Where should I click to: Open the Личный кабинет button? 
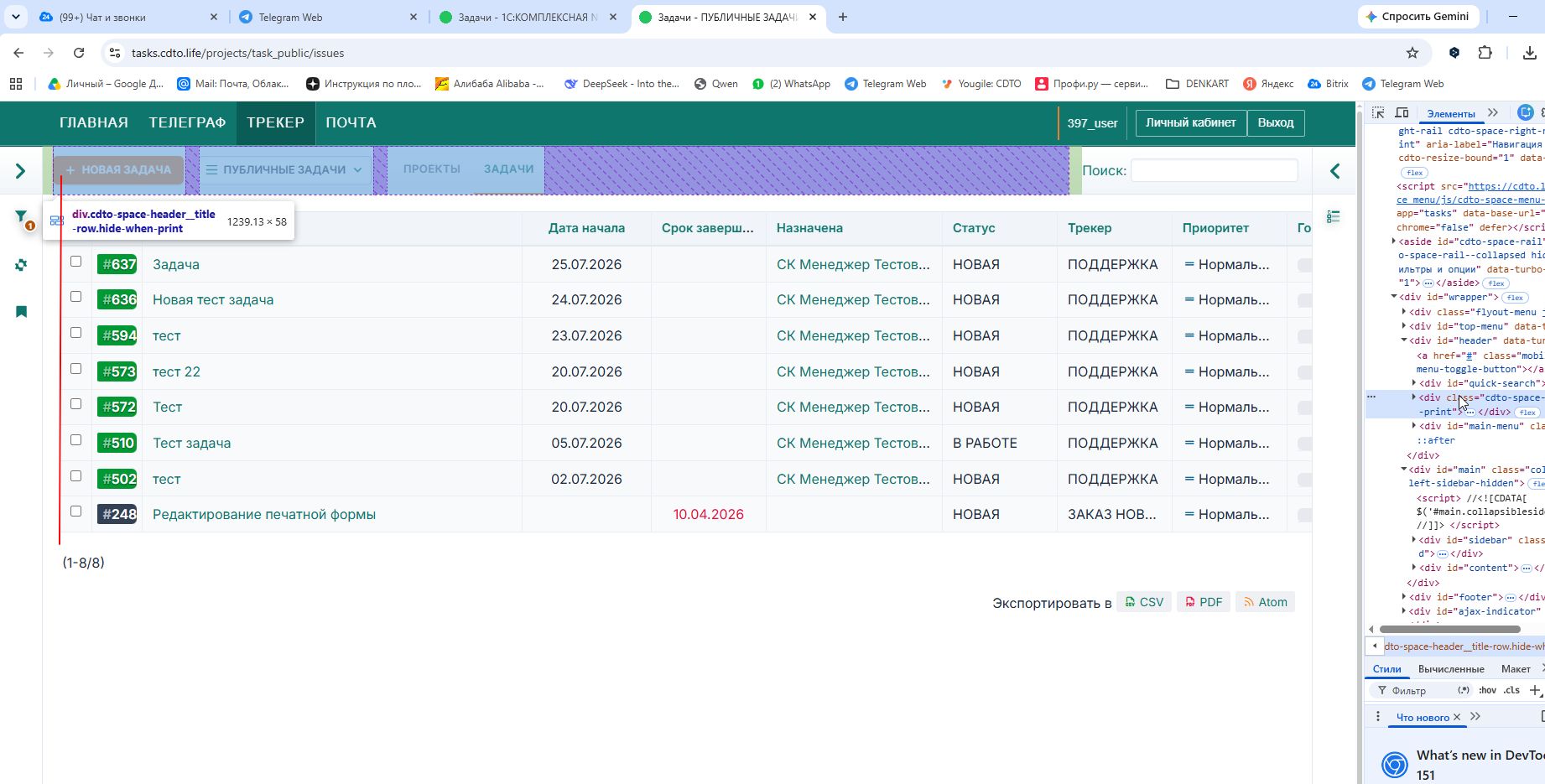click(x=1191, y=122)
